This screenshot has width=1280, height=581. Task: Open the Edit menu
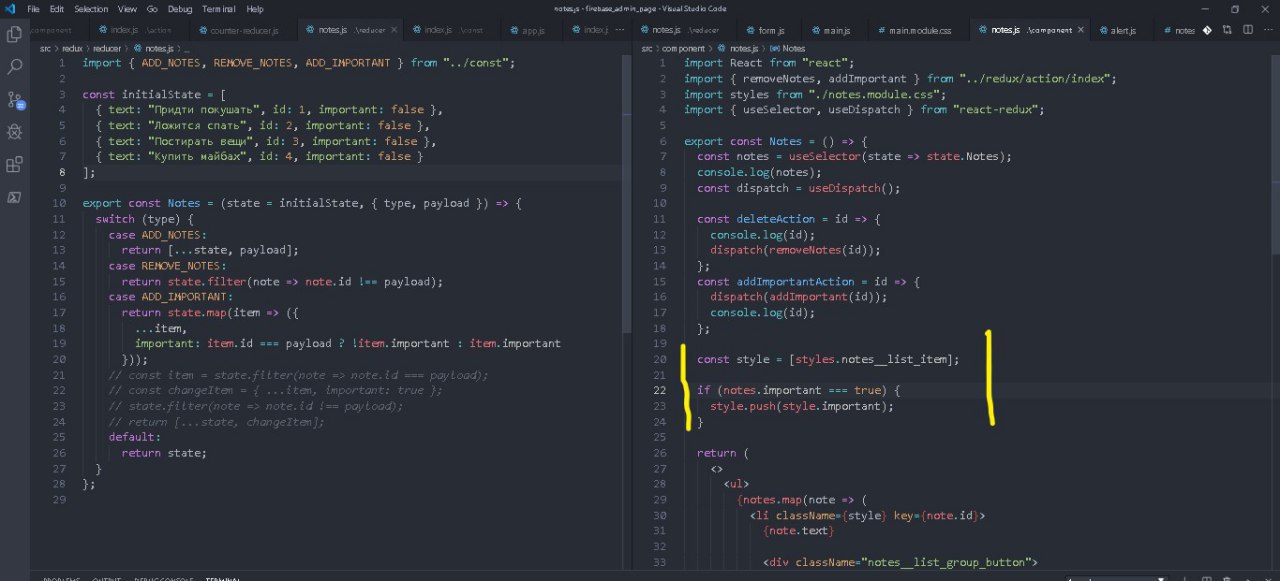coord(57,9)
